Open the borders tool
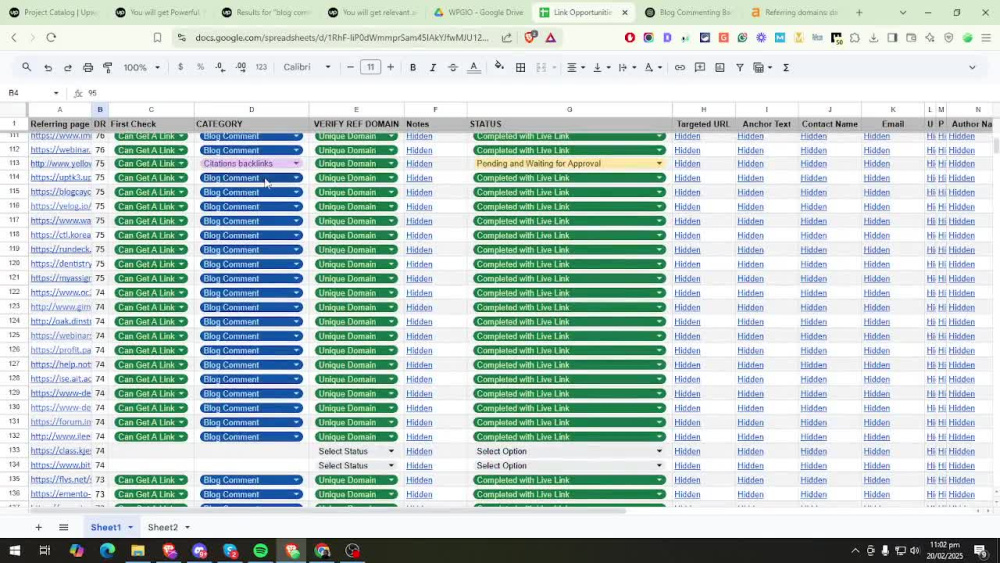This screenshot has width=1000, height=563. 520,67
